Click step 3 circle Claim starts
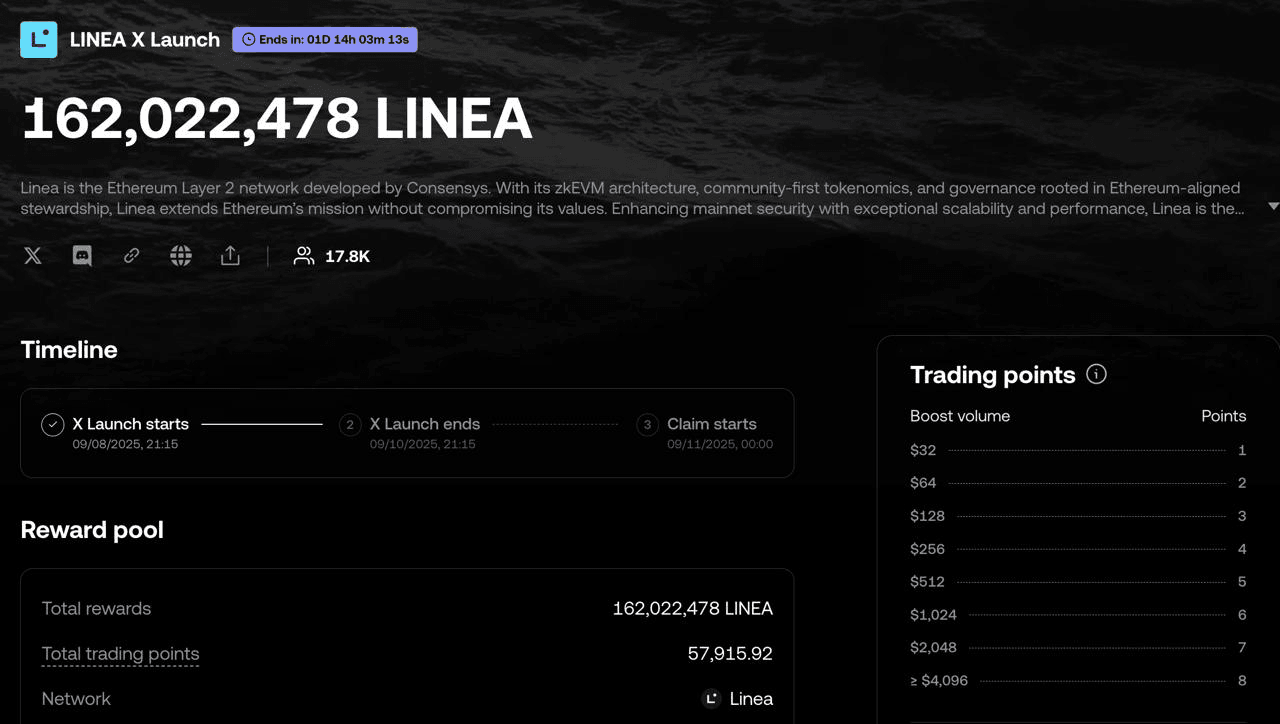 (x=647, y=425)
